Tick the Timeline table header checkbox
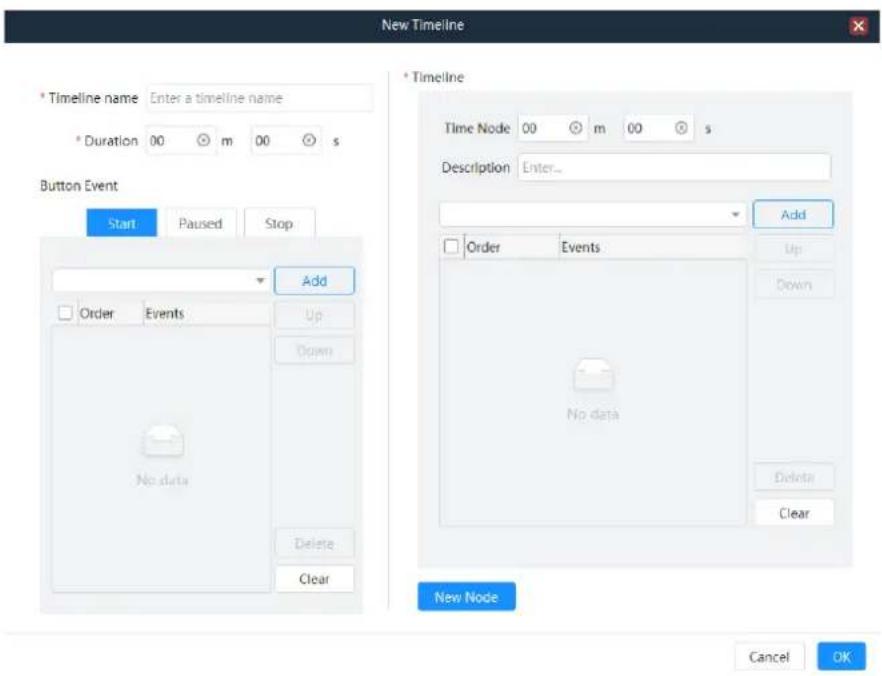 451,246
